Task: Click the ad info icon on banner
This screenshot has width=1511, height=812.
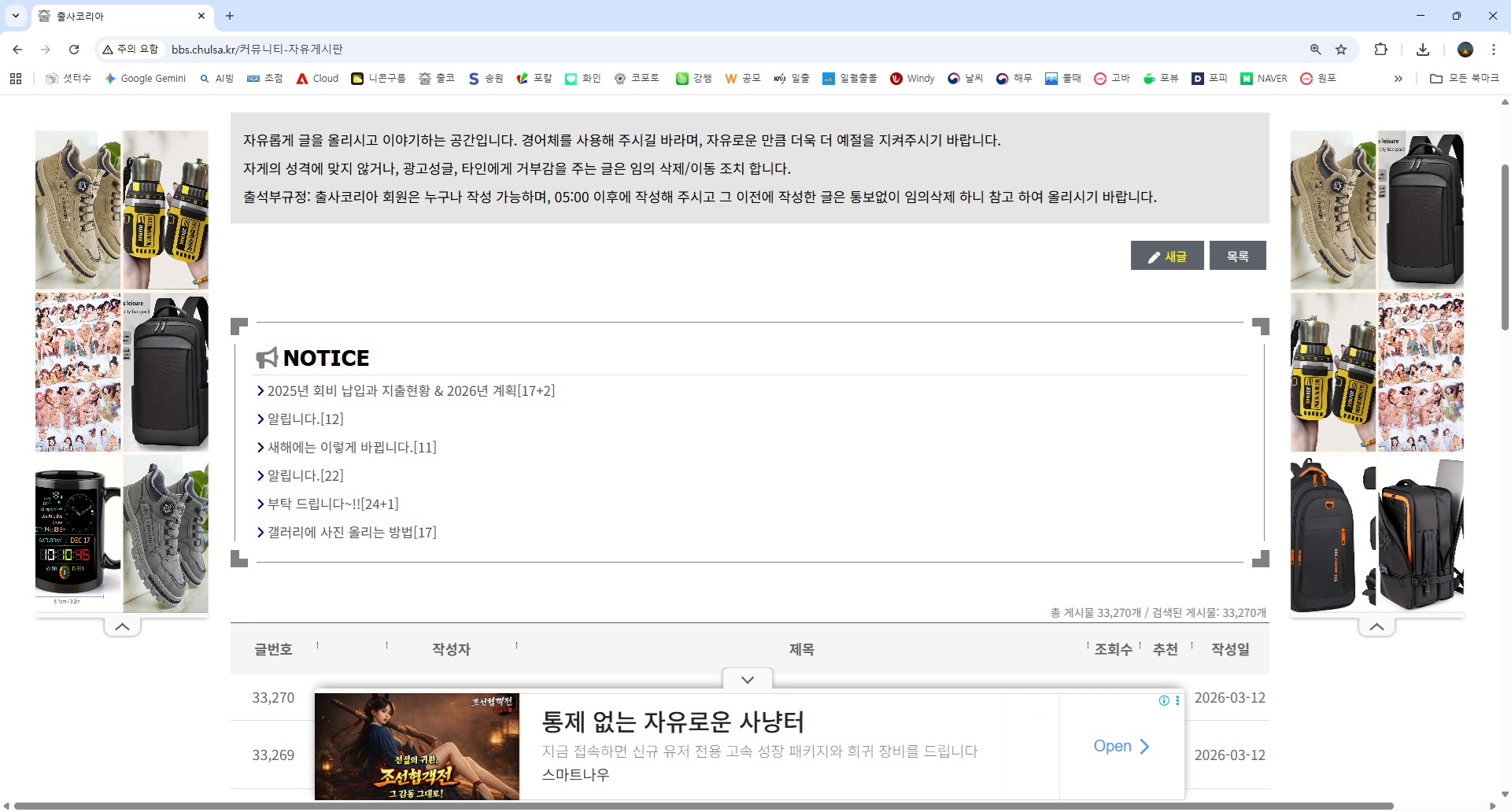Action: click(1163, 700)
